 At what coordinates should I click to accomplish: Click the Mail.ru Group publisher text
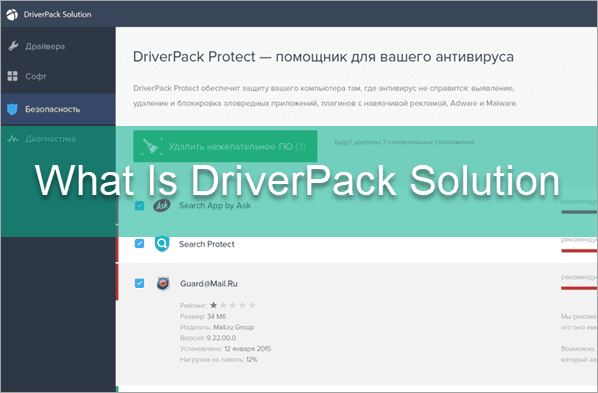233,327
